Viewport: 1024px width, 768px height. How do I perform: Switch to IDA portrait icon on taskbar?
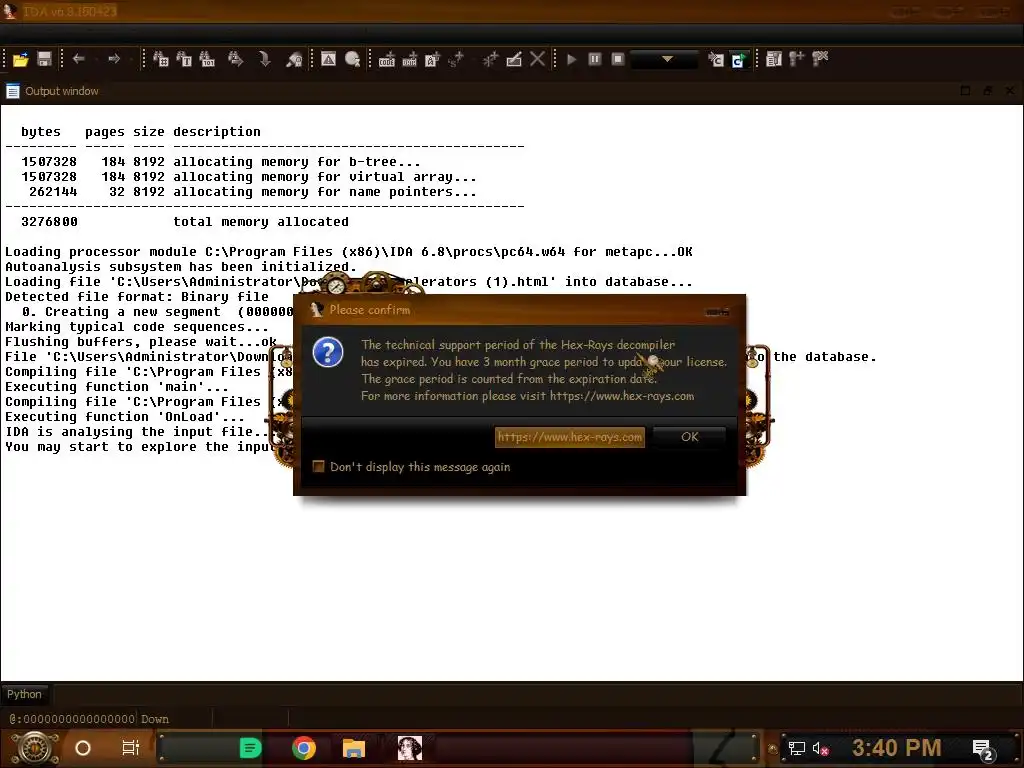pyautogui.click(x=409, y=748)
